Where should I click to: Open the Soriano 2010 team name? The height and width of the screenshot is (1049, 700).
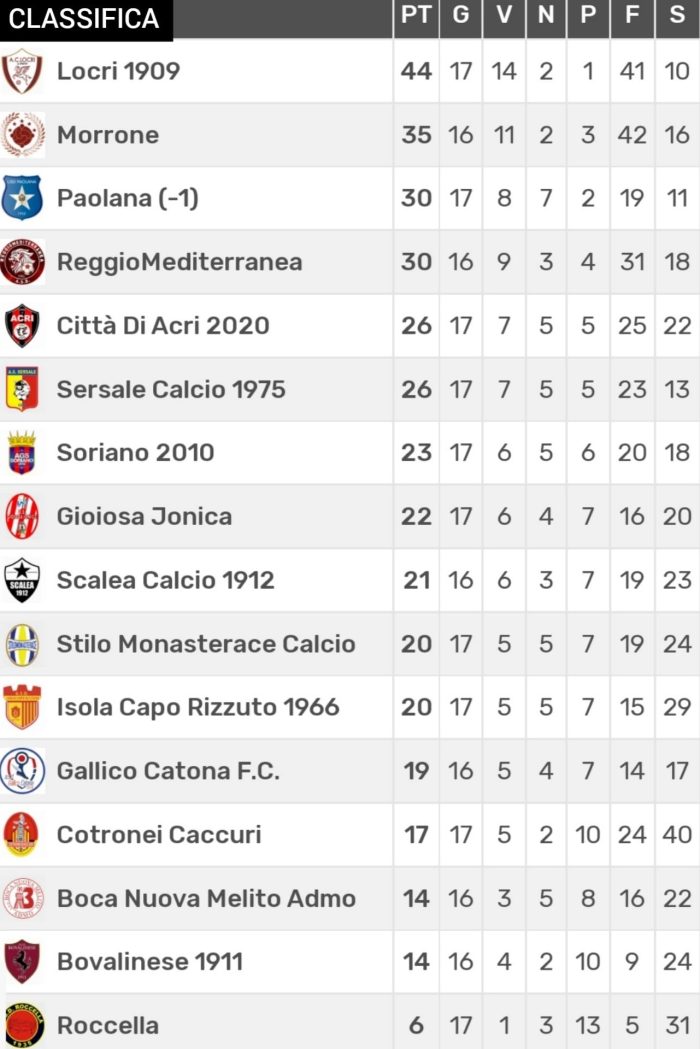click(x=135, y=453)
